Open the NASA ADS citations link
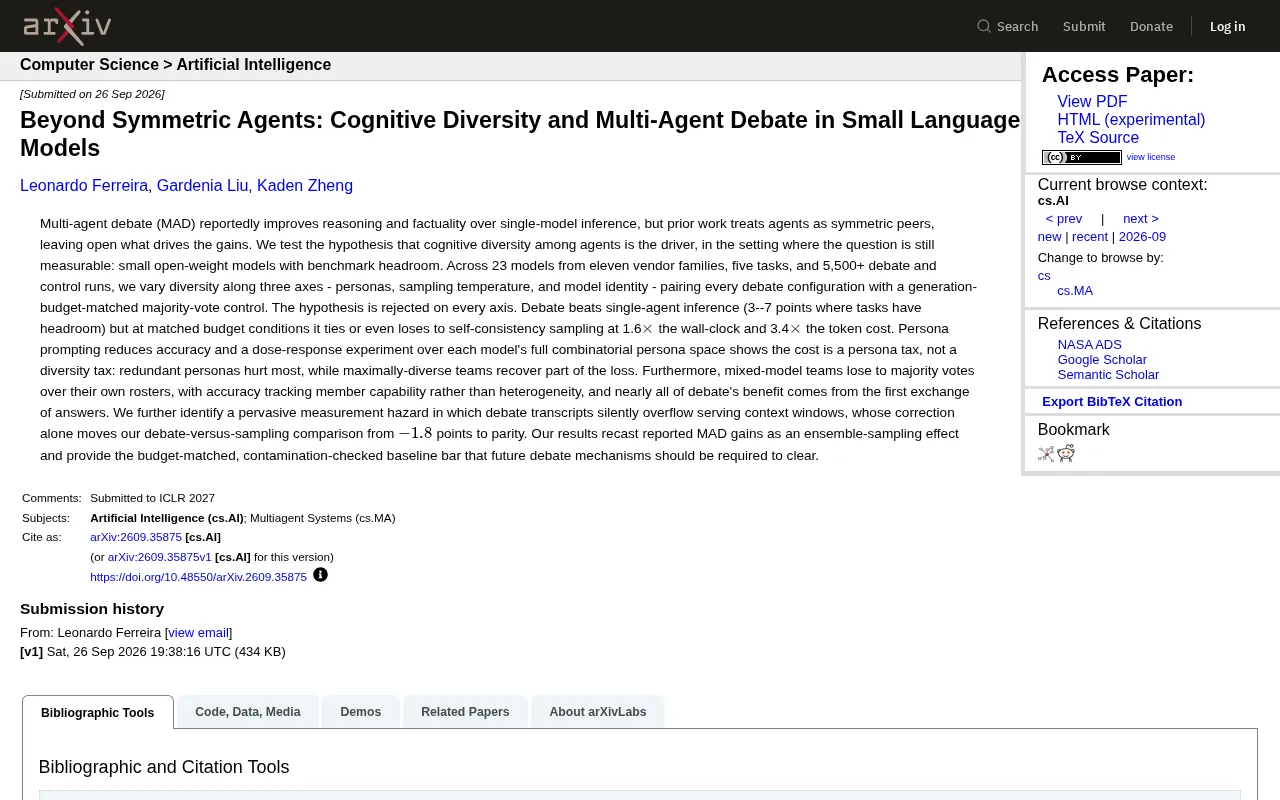 click(x=1090, y=345)
